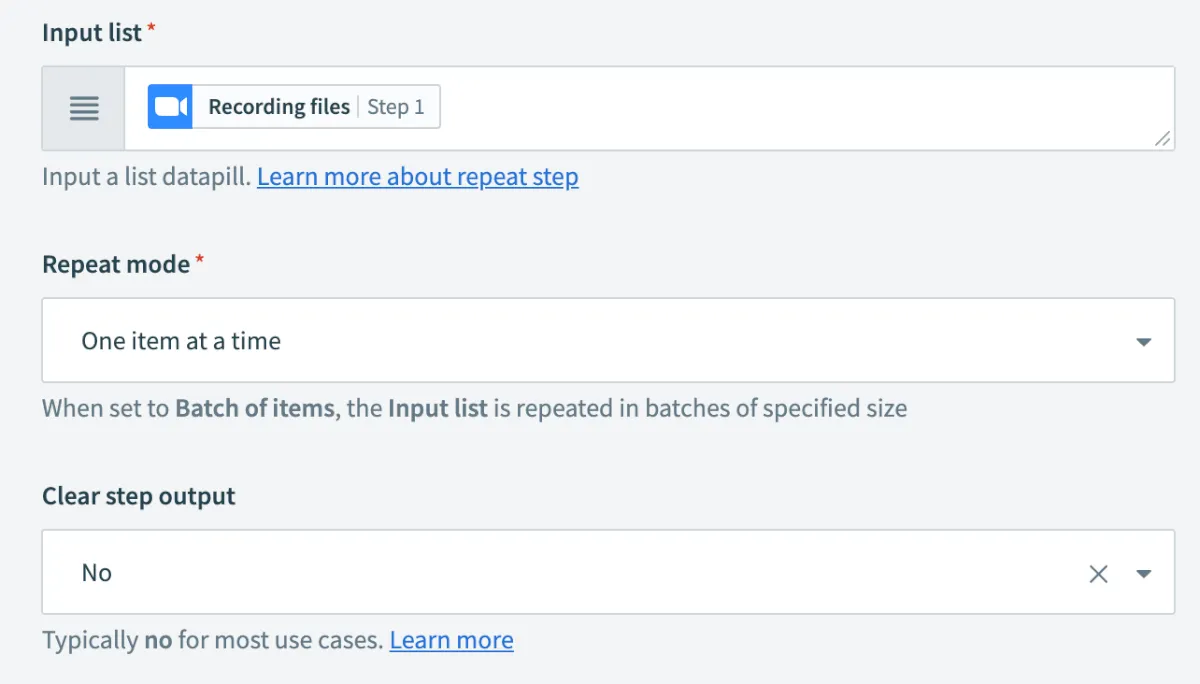Screen dimensions: 1200x684
Task: Click the "One item at a time" selection
Action: [x=181, y=341]
